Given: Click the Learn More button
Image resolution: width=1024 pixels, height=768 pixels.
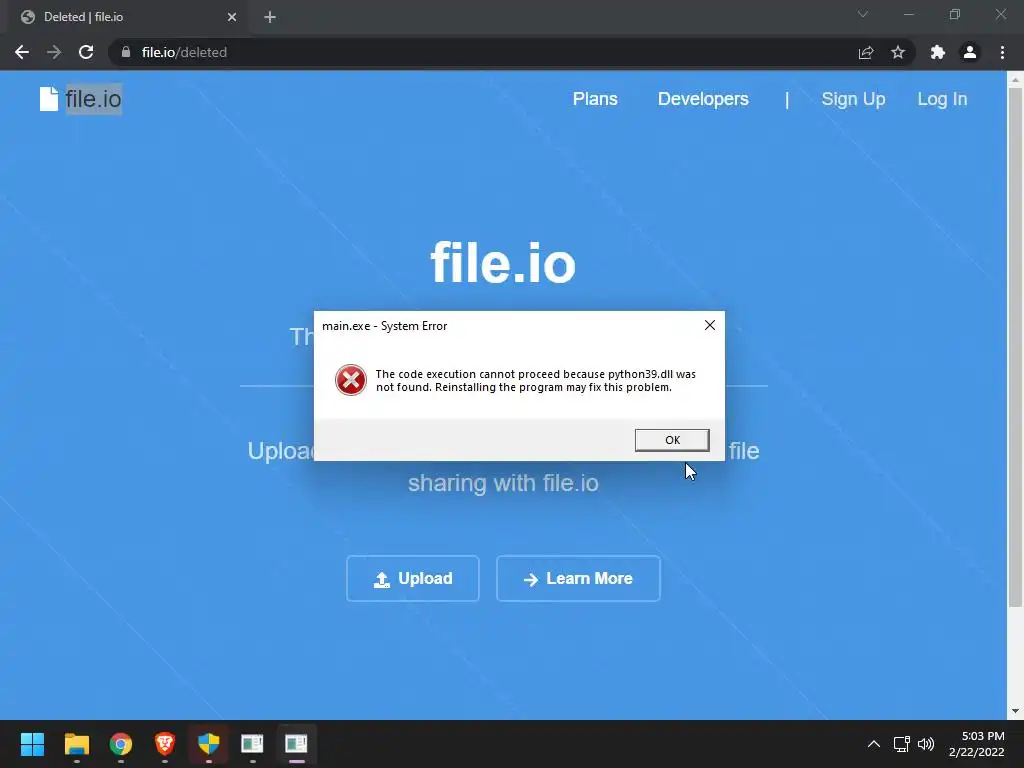Looking at the screenshot, I should (x=578, y=579).
